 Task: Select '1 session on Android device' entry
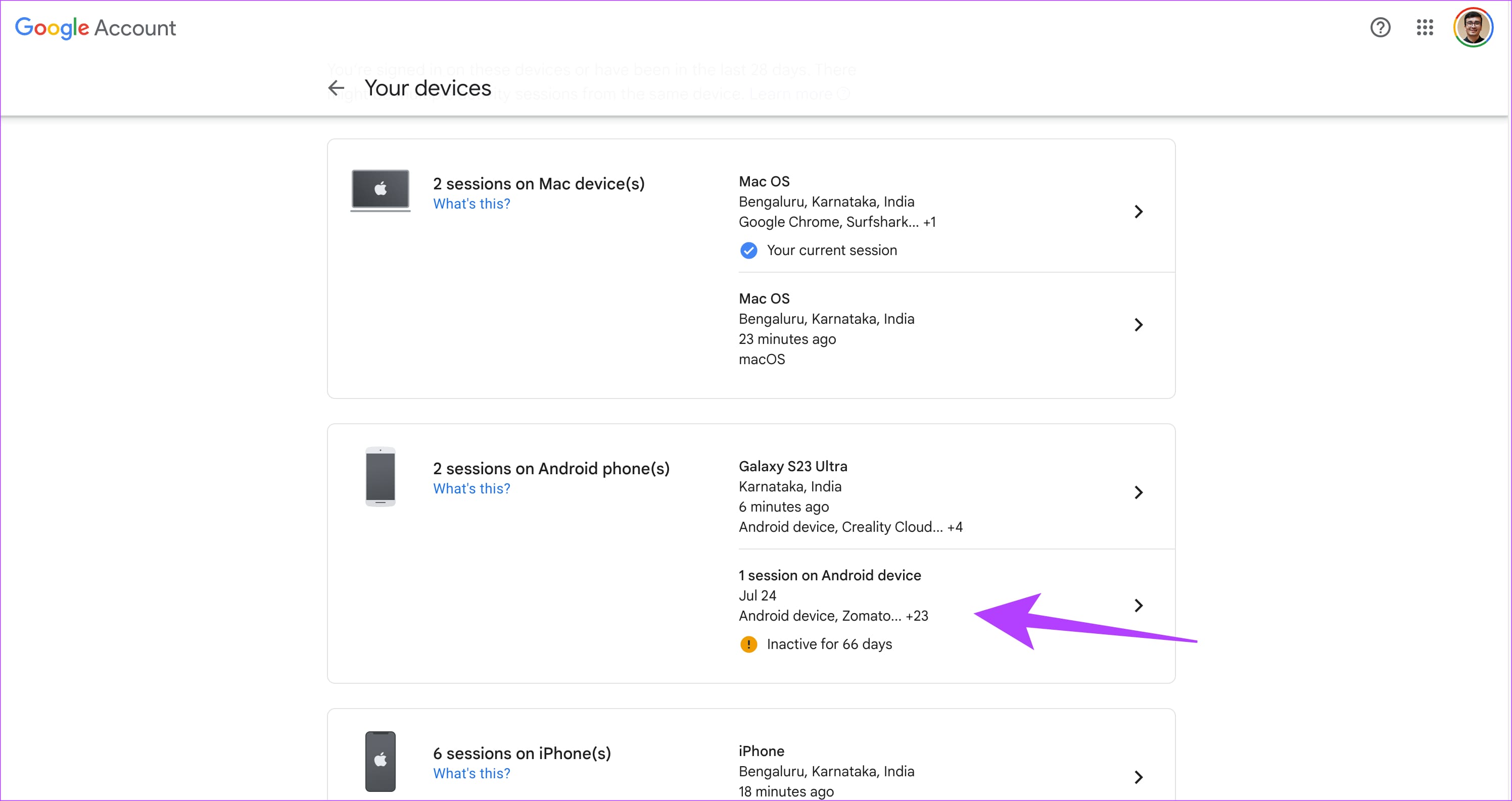[830, 576]
